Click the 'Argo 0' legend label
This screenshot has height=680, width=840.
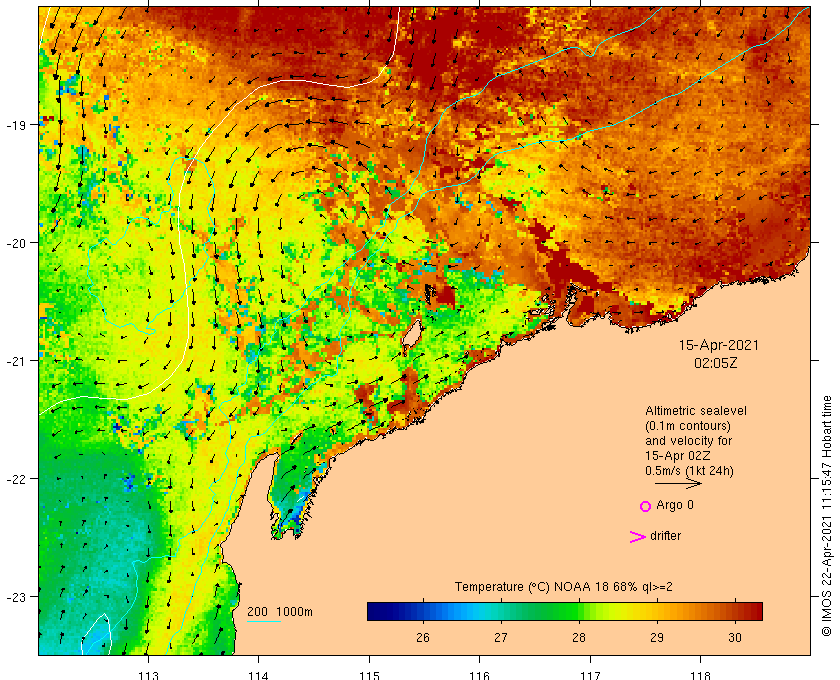pos(674,505)
